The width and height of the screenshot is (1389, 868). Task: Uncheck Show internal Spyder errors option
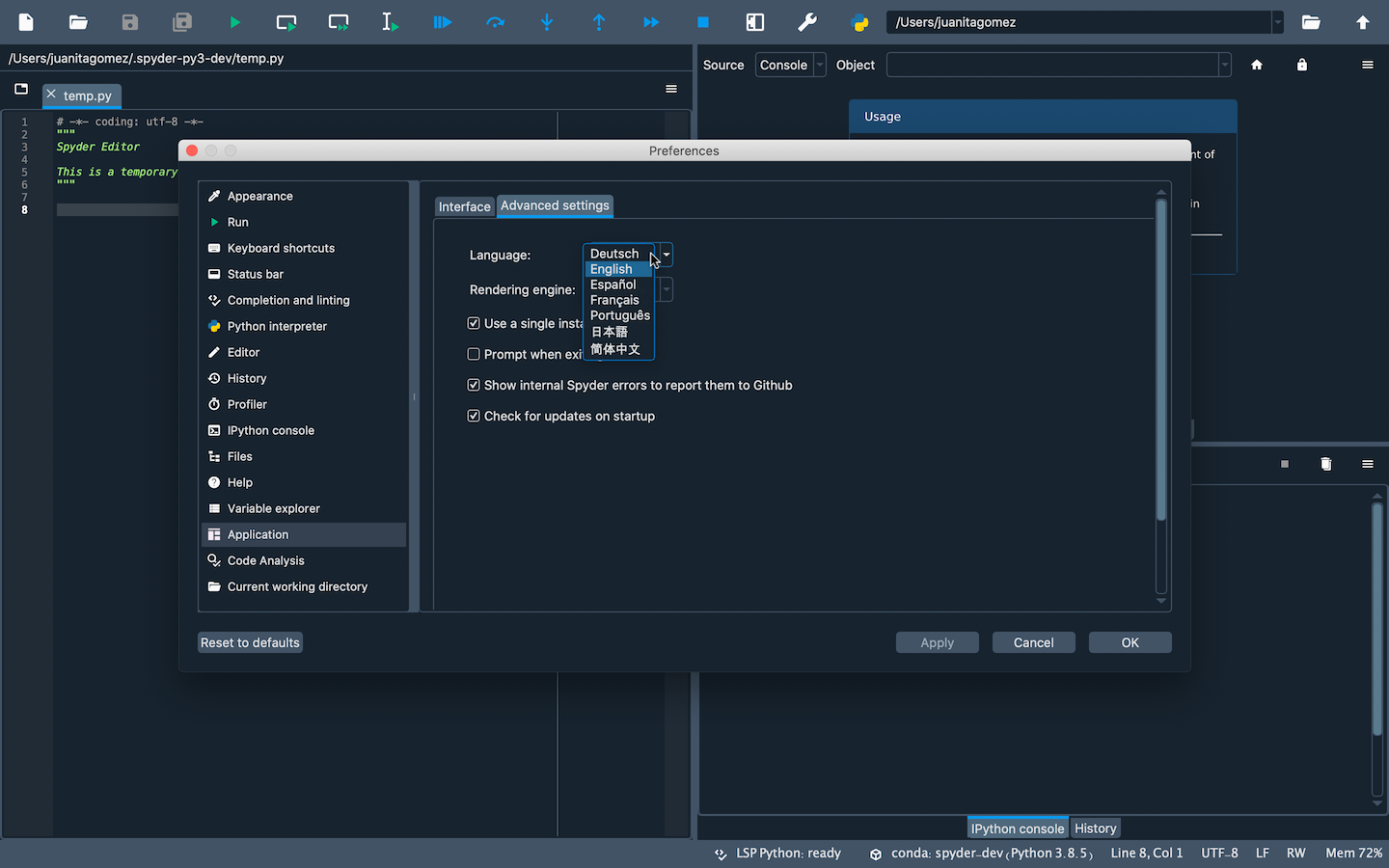(x=474, y=385)
